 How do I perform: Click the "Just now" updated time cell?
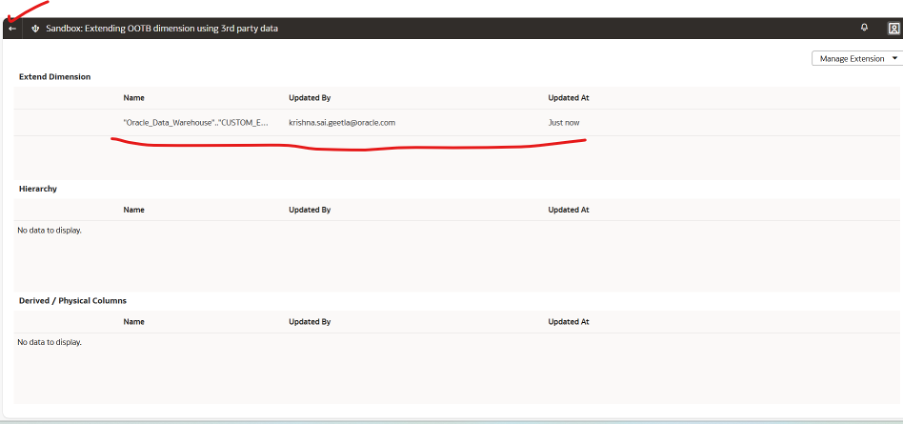pos(564,123)
